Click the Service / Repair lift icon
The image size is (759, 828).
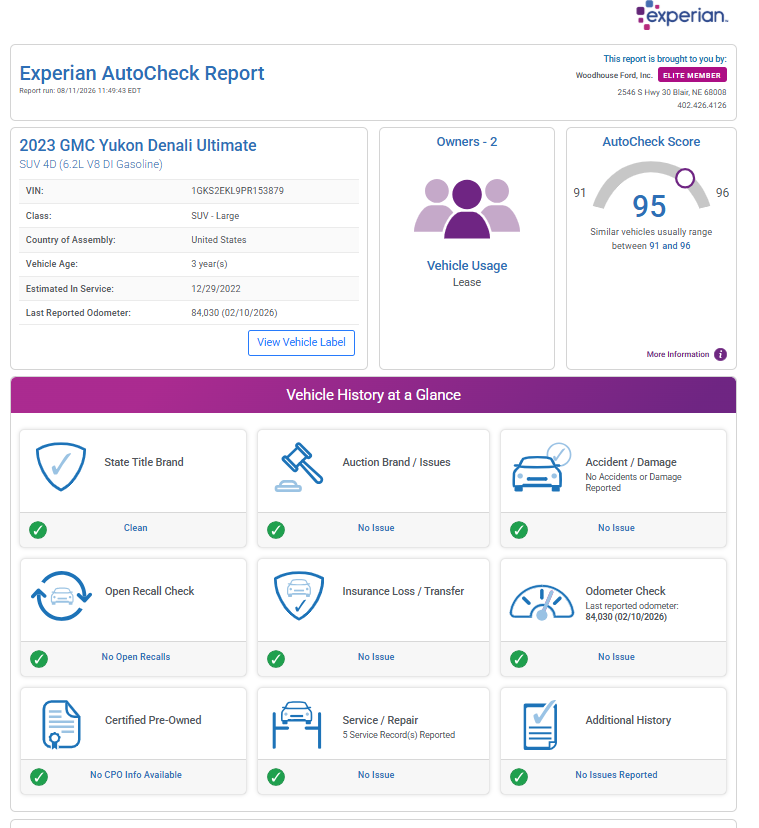[297, 724]
